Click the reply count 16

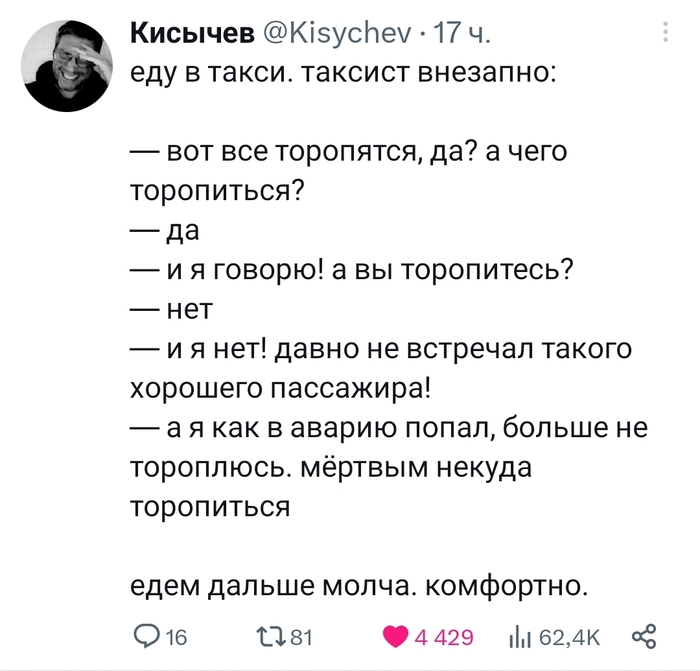pos(175,638)
